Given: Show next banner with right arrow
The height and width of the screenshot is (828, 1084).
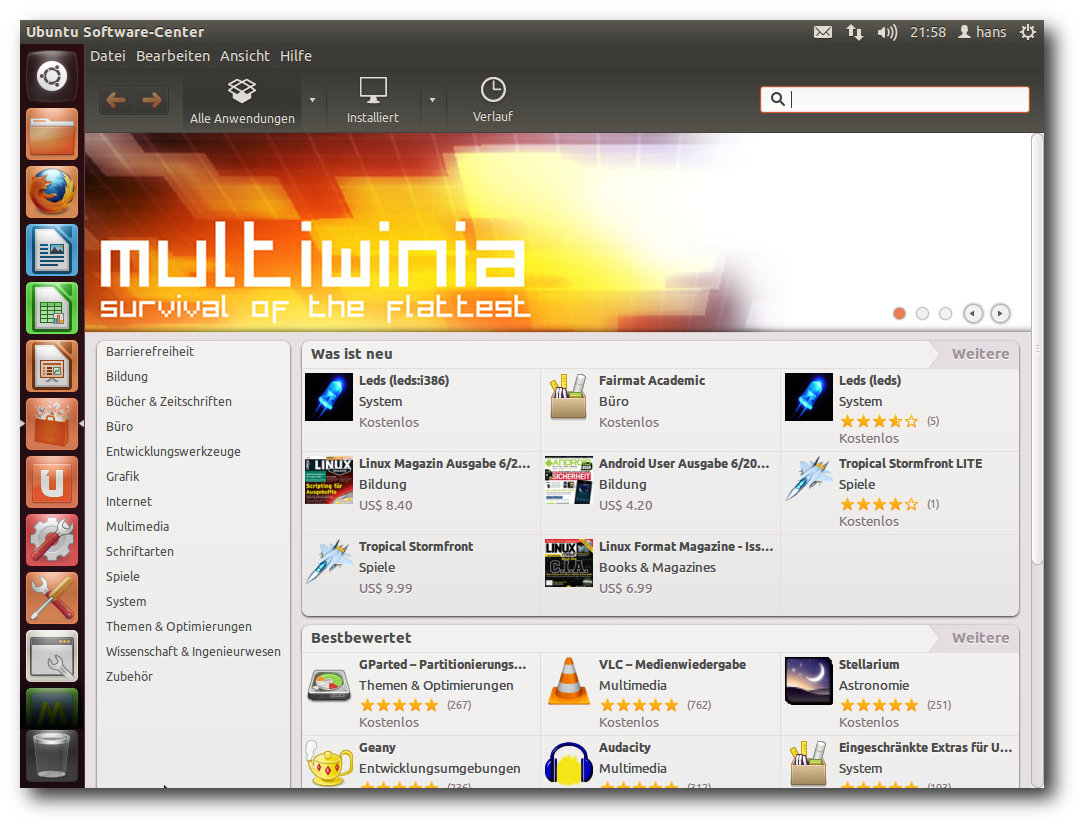Looking at the screenshot, I should (1000, 314).
